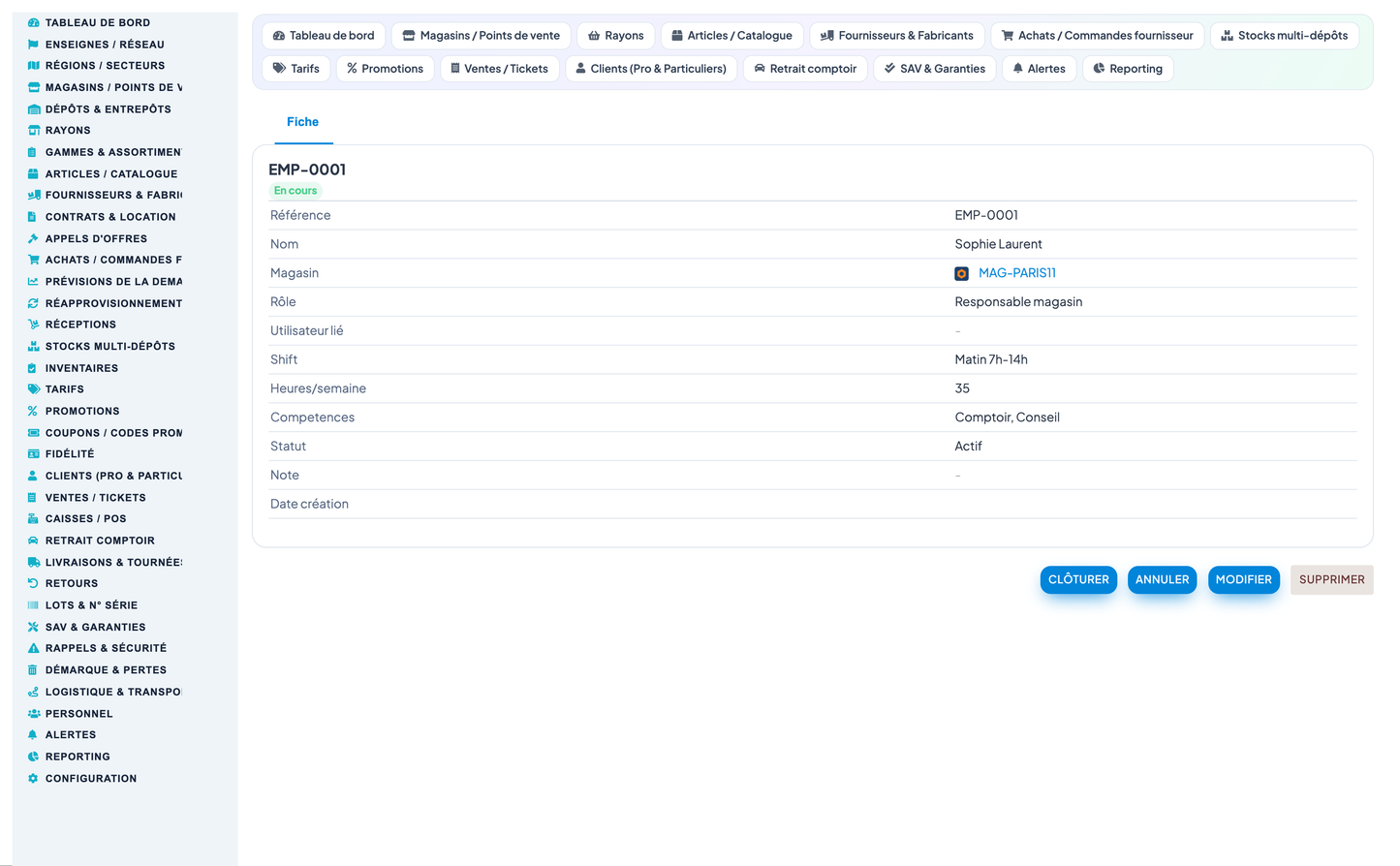
Task: Follow the MAG-PARIS11 store link
Action: (1017, 273)
